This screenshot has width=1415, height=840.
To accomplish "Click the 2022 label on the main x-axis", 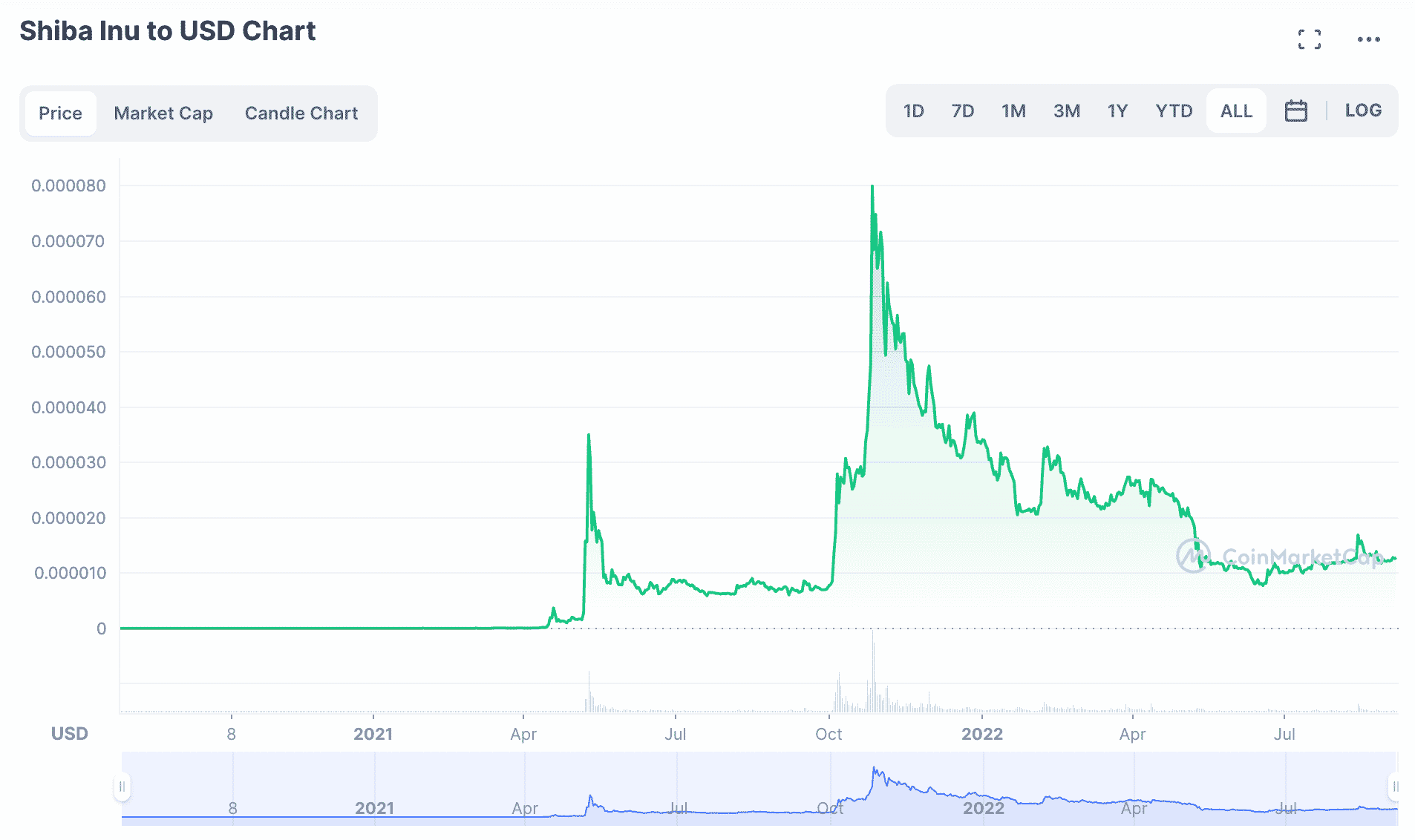I will click(982, 734).
